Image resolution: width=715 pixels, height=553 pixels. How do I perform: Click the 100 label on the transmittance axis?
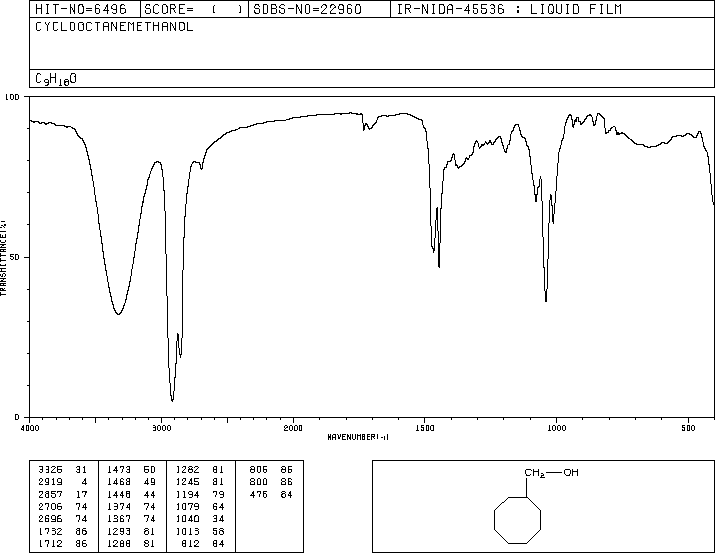click(12, 97)
